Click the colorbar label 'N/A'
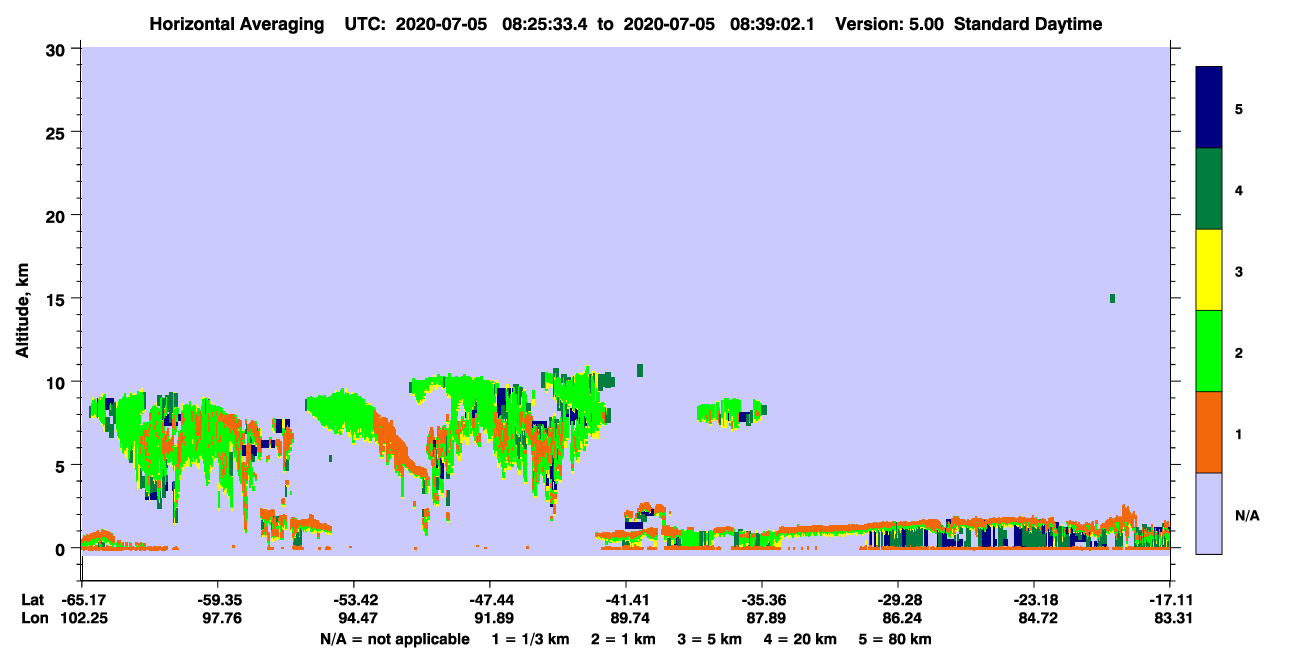This screenshot has width=1300, height=667. click(x=1247, y=515)
